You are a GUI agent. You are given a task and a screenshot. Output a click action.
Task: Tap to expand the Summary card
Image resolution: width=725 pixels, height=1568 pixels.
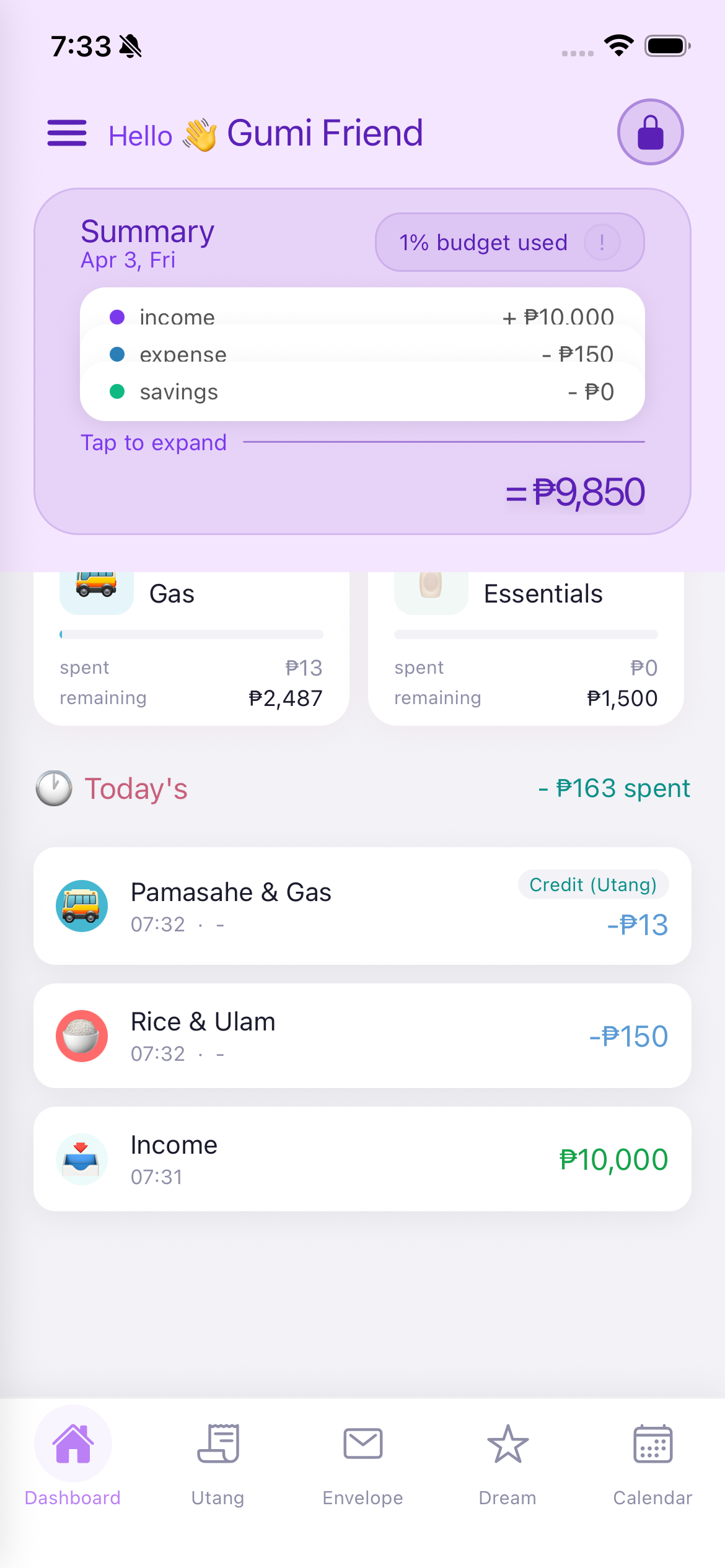click(154, 443)
